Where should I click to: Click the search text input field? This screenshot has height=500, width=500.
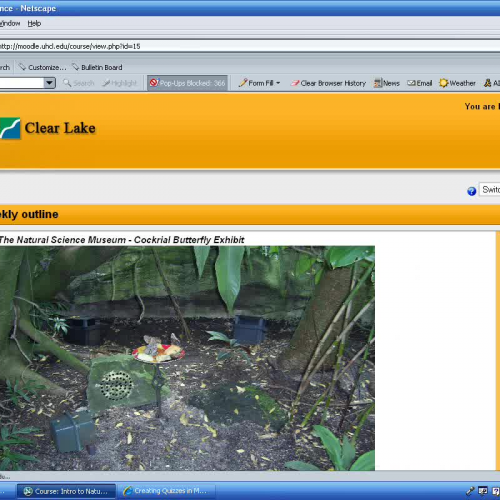click(22, 83)
